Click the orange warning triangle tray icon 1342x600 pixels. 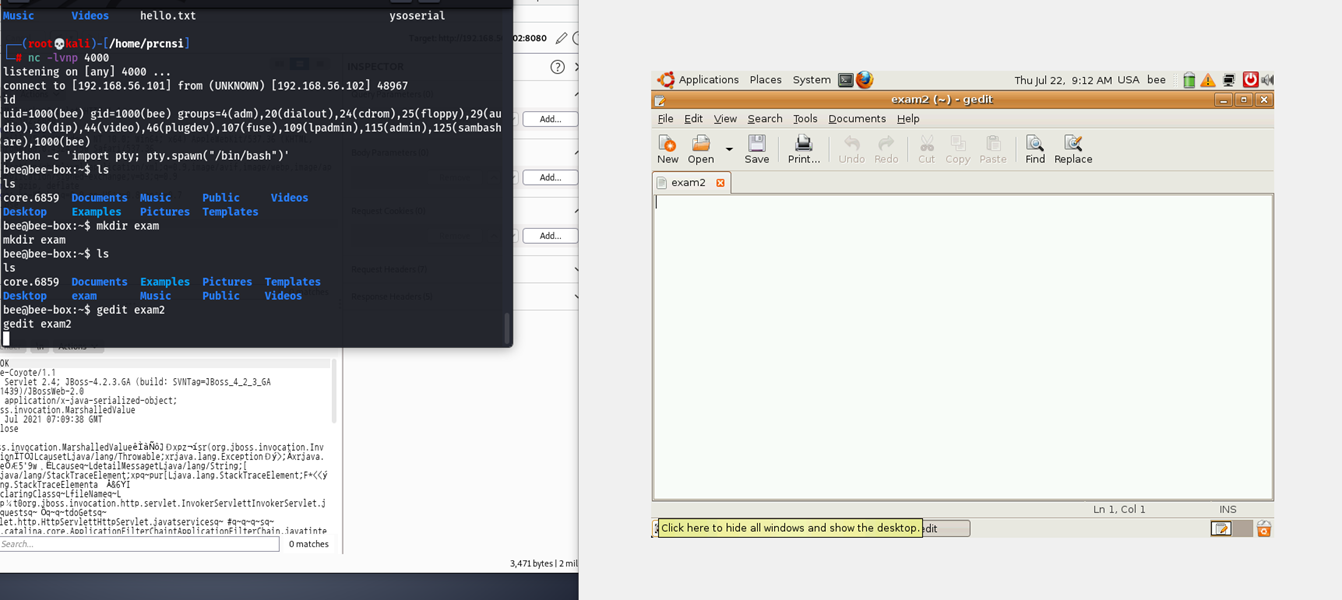coord(1208,80)
